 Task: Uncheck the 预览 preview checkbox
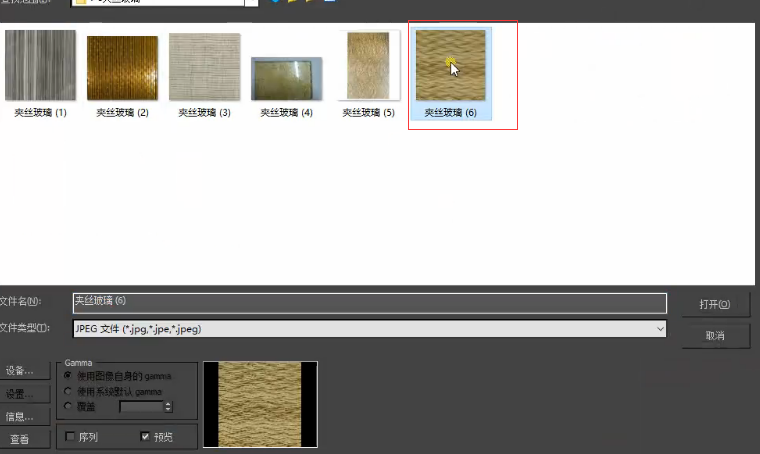tap(146, 437)
